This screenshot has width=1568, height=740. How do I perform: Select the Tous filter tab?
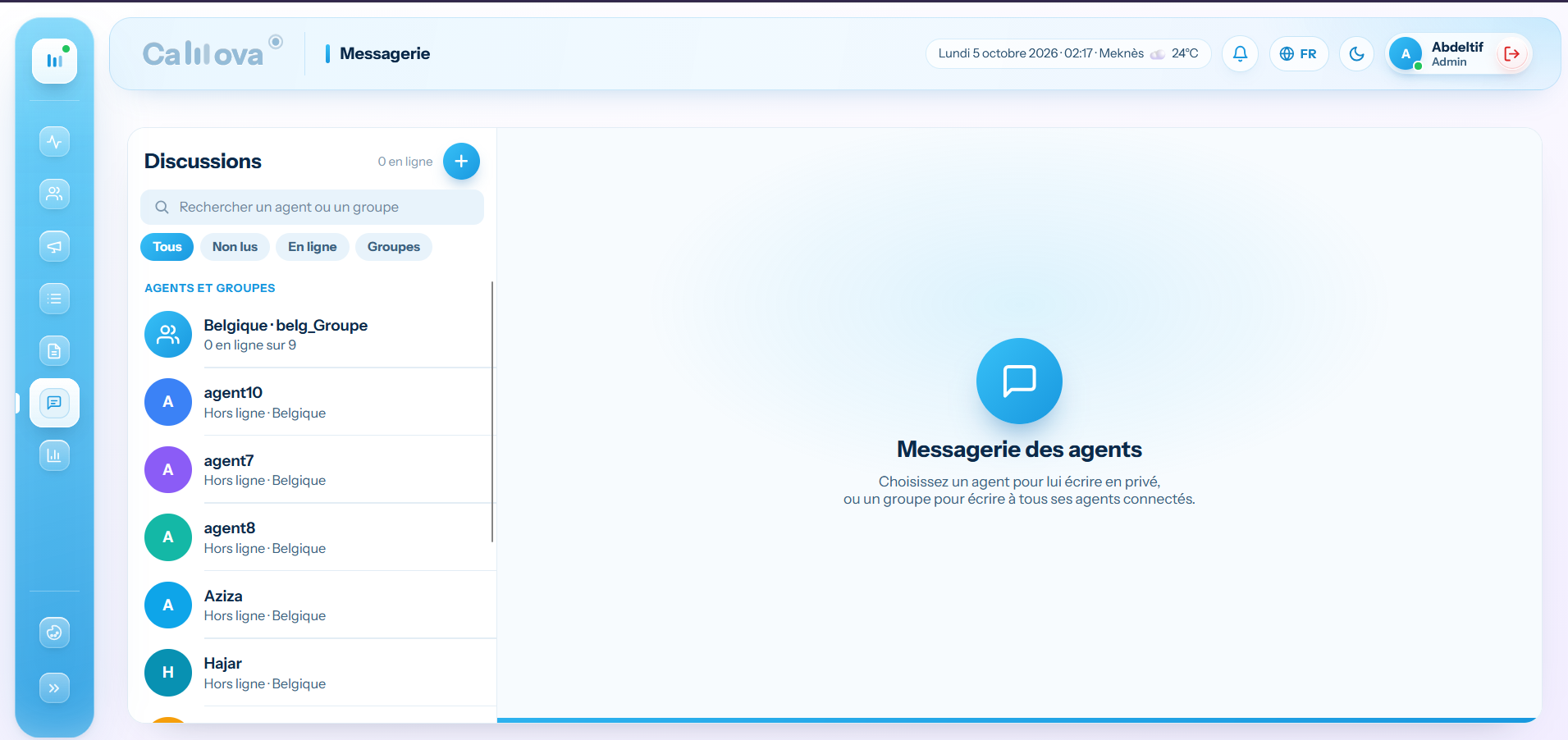click(167, 247)
